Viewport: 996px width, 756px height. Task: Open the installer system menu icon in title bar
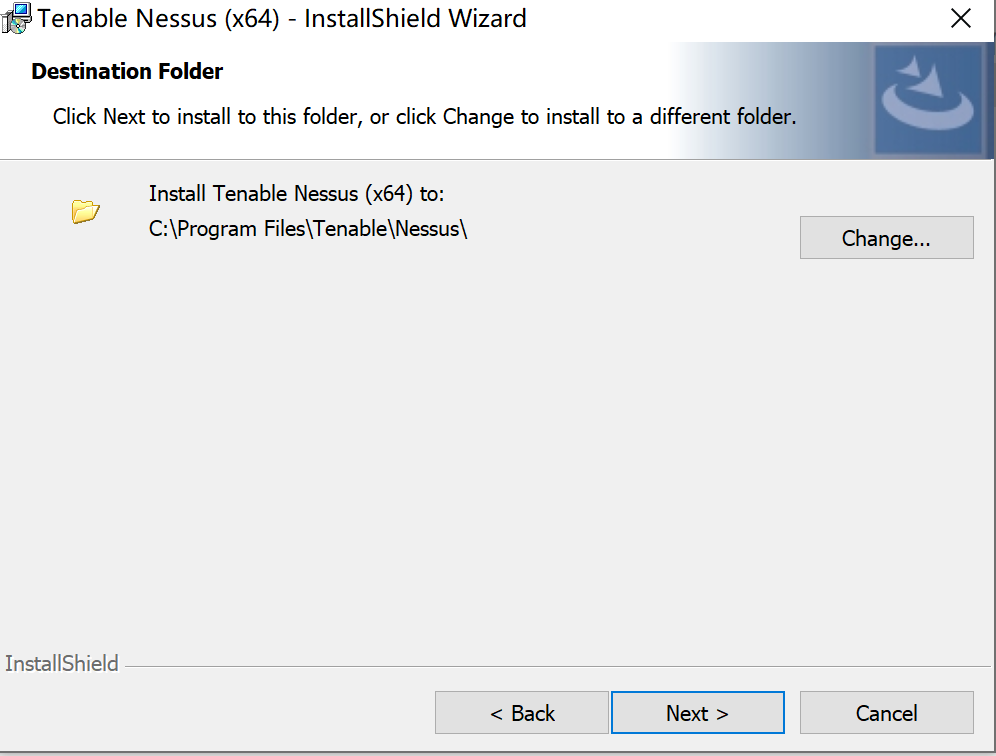tap(15, 18)
